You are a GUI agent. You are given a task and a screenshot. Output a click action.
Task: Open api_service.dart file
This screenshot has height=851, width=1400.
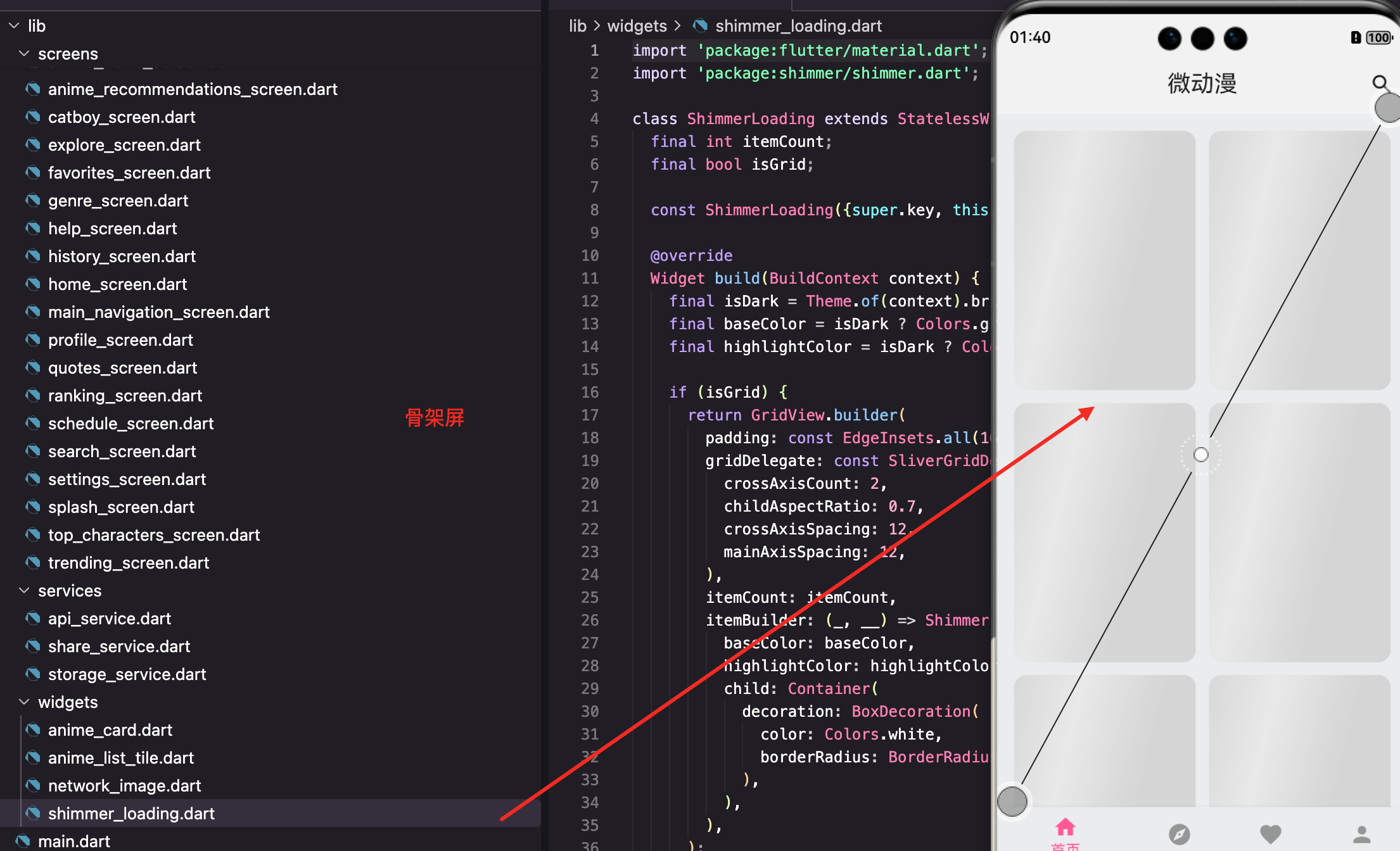(110, 619)
